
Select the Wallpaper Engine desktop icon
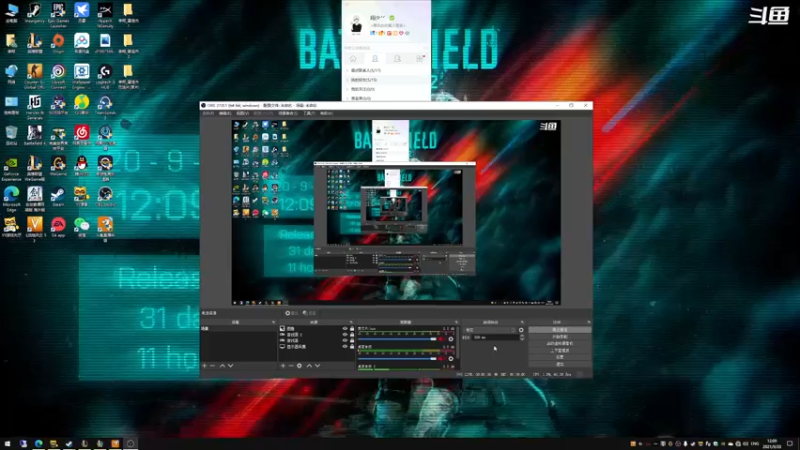click(82, 77)
